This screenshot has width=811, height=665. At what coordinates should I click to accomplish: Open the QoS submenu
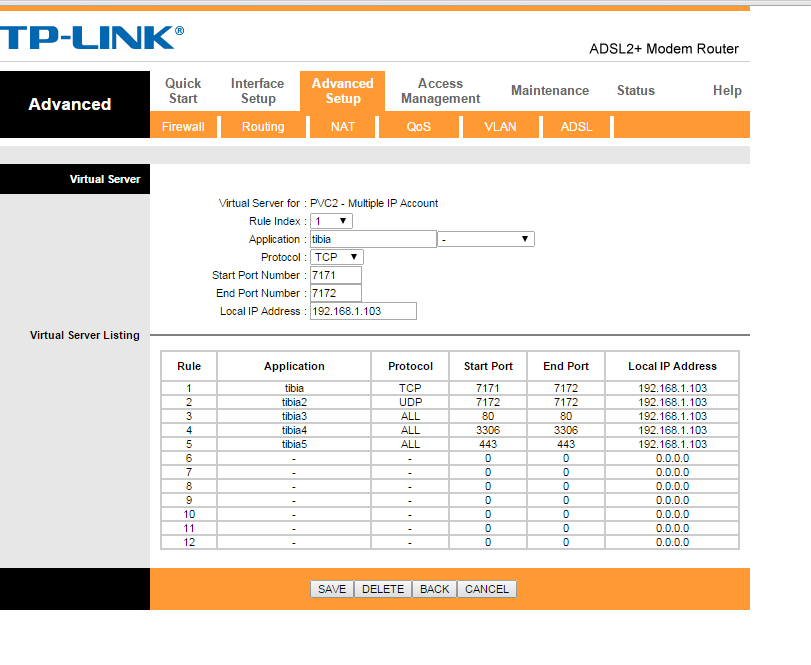tap(418, 127)
